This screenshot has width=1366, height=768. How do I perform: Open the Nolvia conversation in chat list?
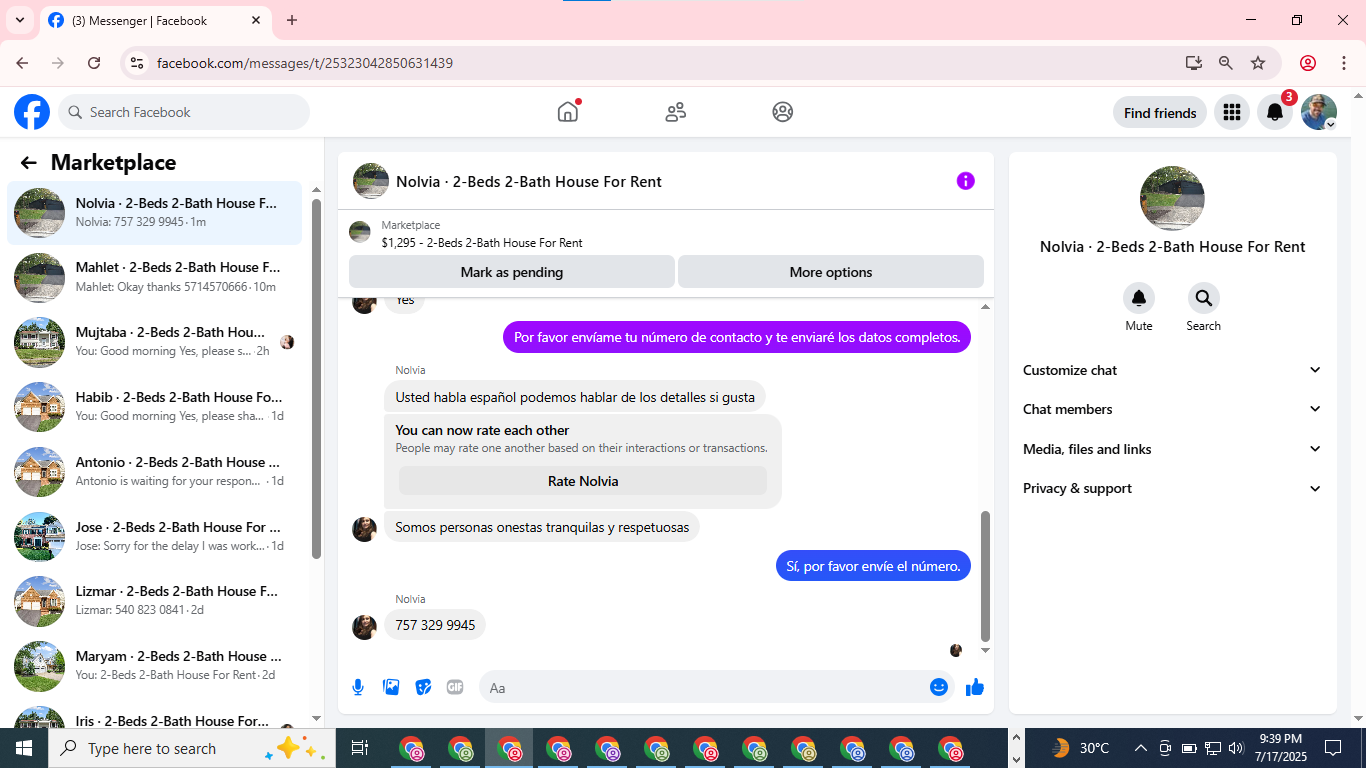point(155,212)
